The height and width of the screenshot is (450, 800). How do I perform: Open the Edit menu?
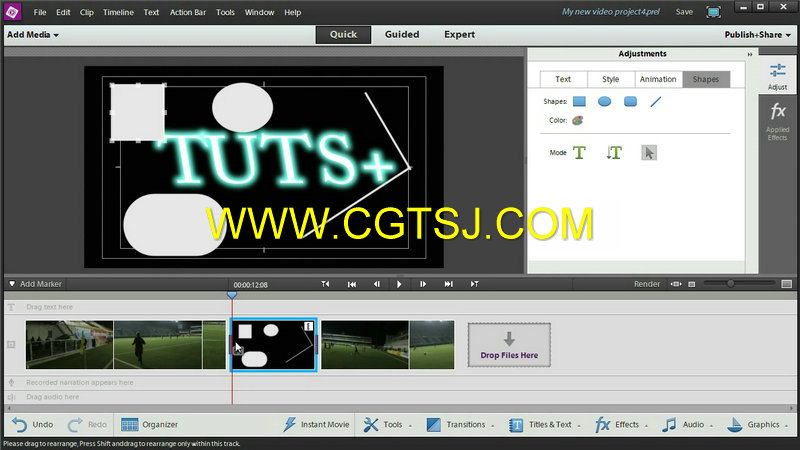pyautogui.click(x=63, y=12)
